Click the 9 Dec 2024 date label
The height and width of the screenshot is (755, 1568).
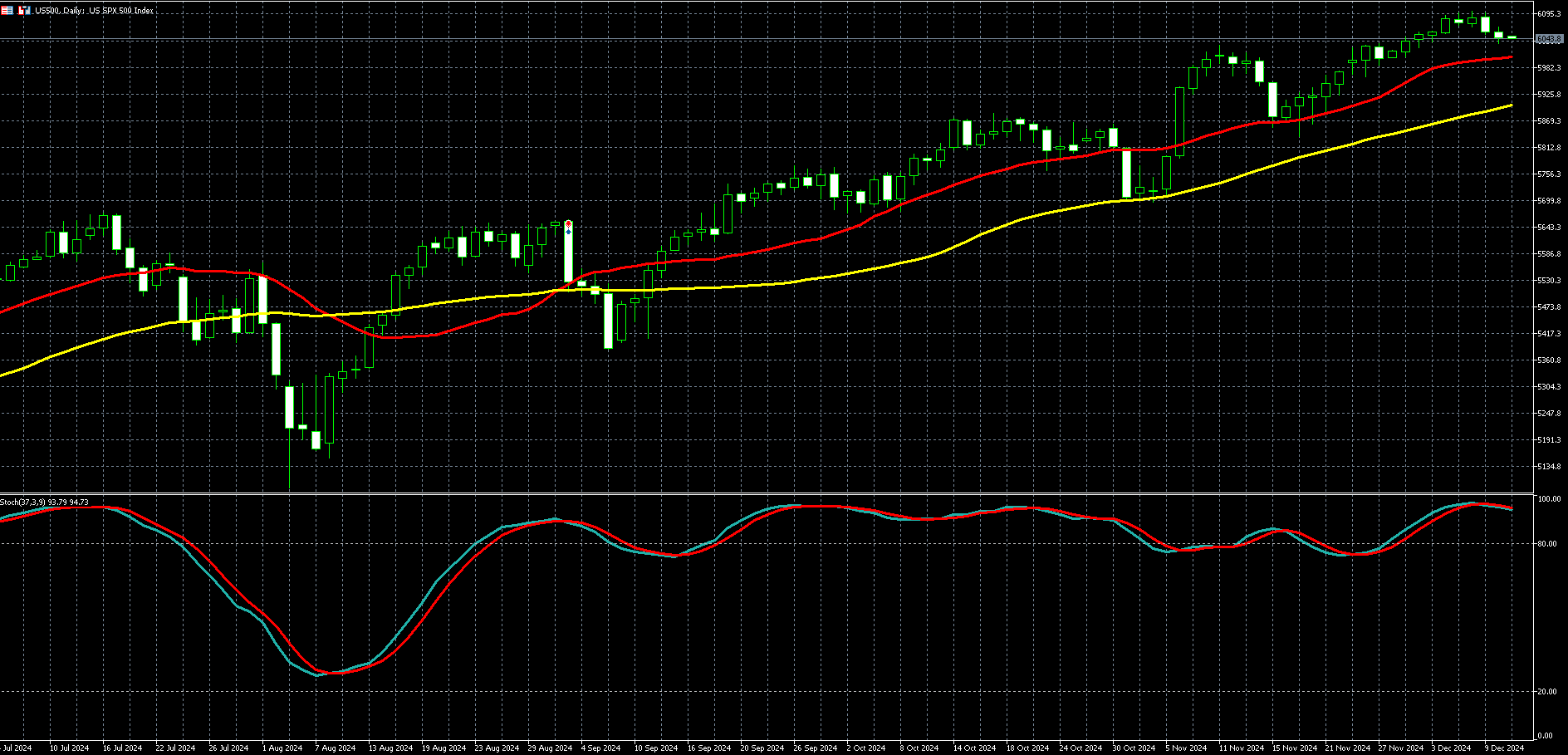(x=1504, y=748)
